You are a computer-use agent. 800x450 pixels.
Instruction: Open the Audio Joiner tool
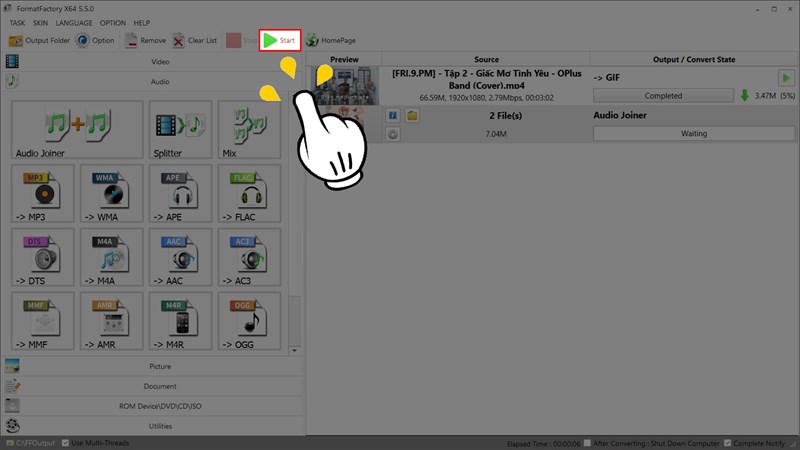pos(77,130)
